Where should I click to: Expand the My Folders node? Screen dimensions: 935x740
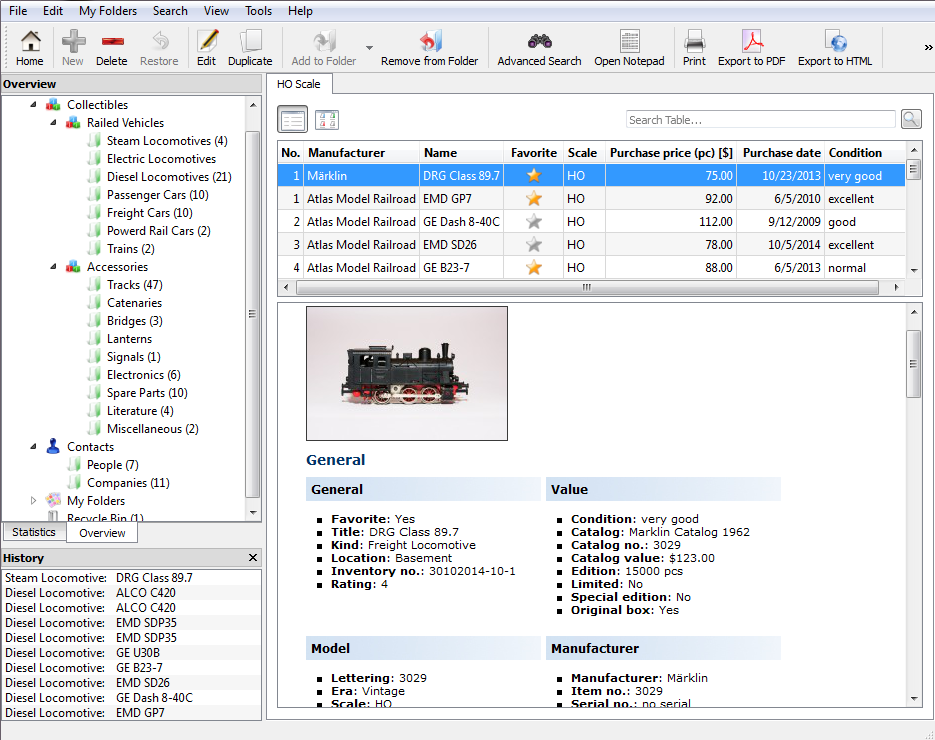pyautogui.click(x=33, y=500)
